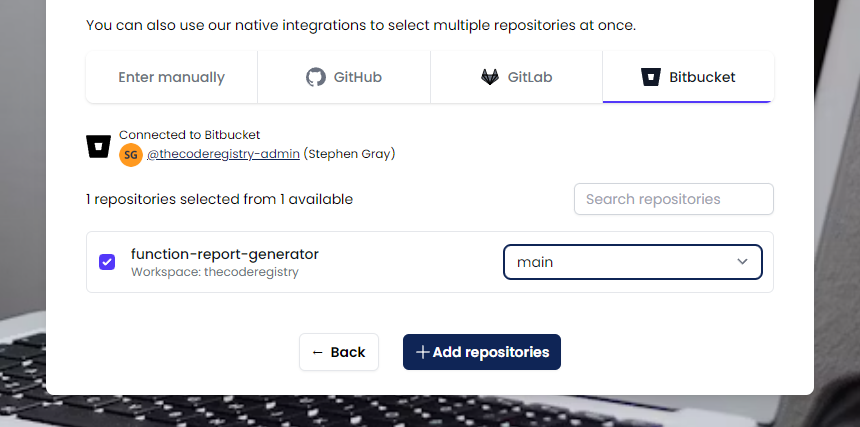860x427 pixels.
Task: Click the Workspace: thecoderegistry text
Action: pos(214,272)
